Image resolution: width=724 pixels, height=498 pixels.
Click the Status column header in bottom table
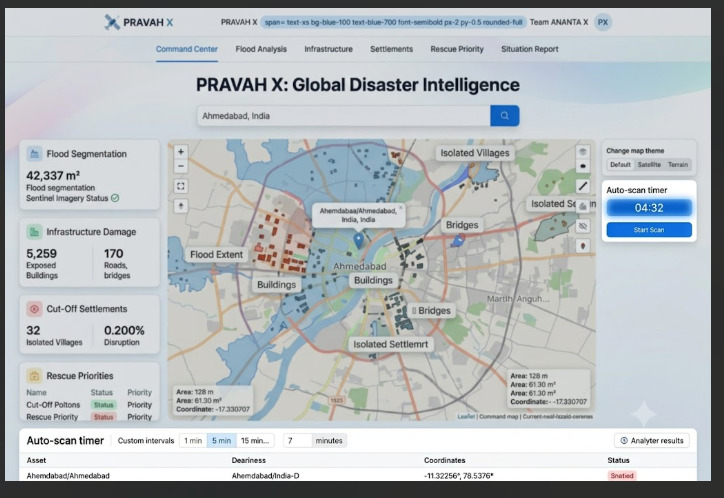point(618,460)
